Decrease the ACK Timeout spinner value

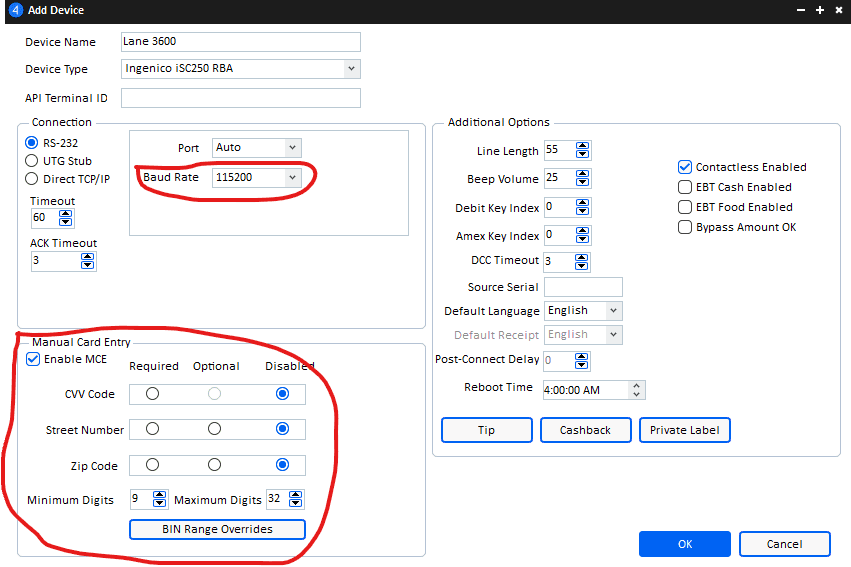(x=87, y=266)
